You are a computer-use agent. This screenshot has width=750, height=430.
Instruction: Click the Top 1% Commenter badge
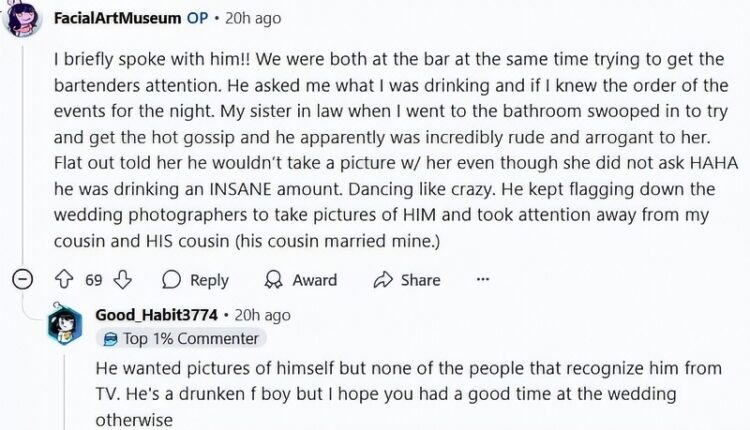pos(181,339)
